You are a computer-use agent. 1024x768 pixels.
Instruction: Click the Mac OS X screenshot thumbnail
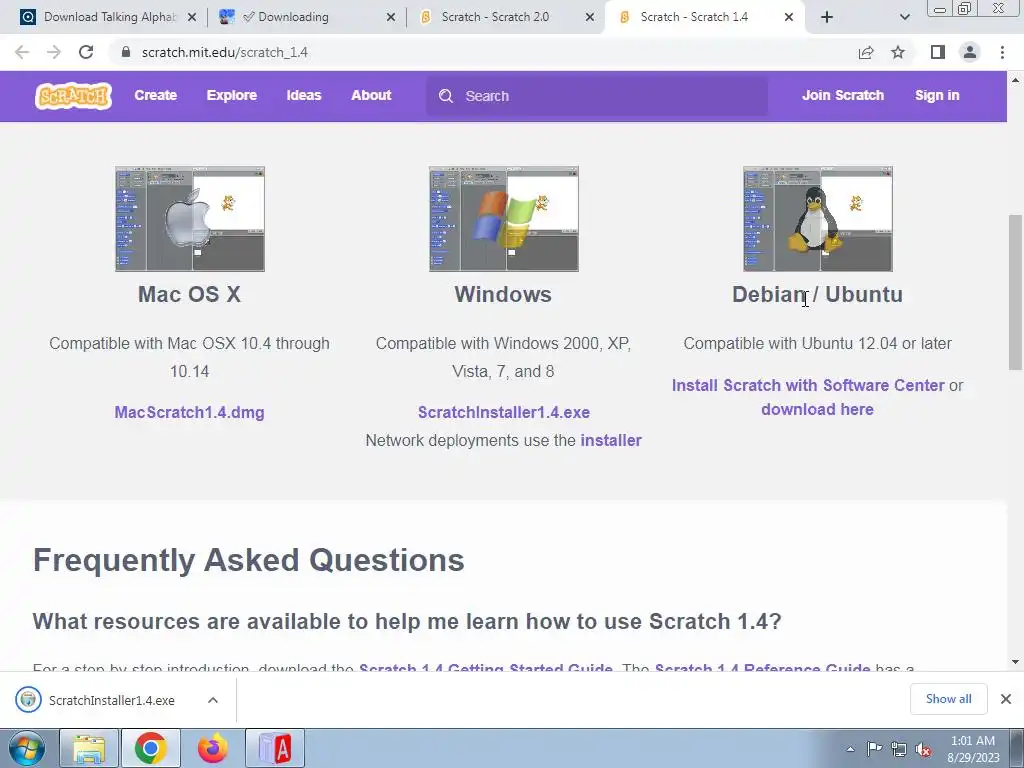190,219
